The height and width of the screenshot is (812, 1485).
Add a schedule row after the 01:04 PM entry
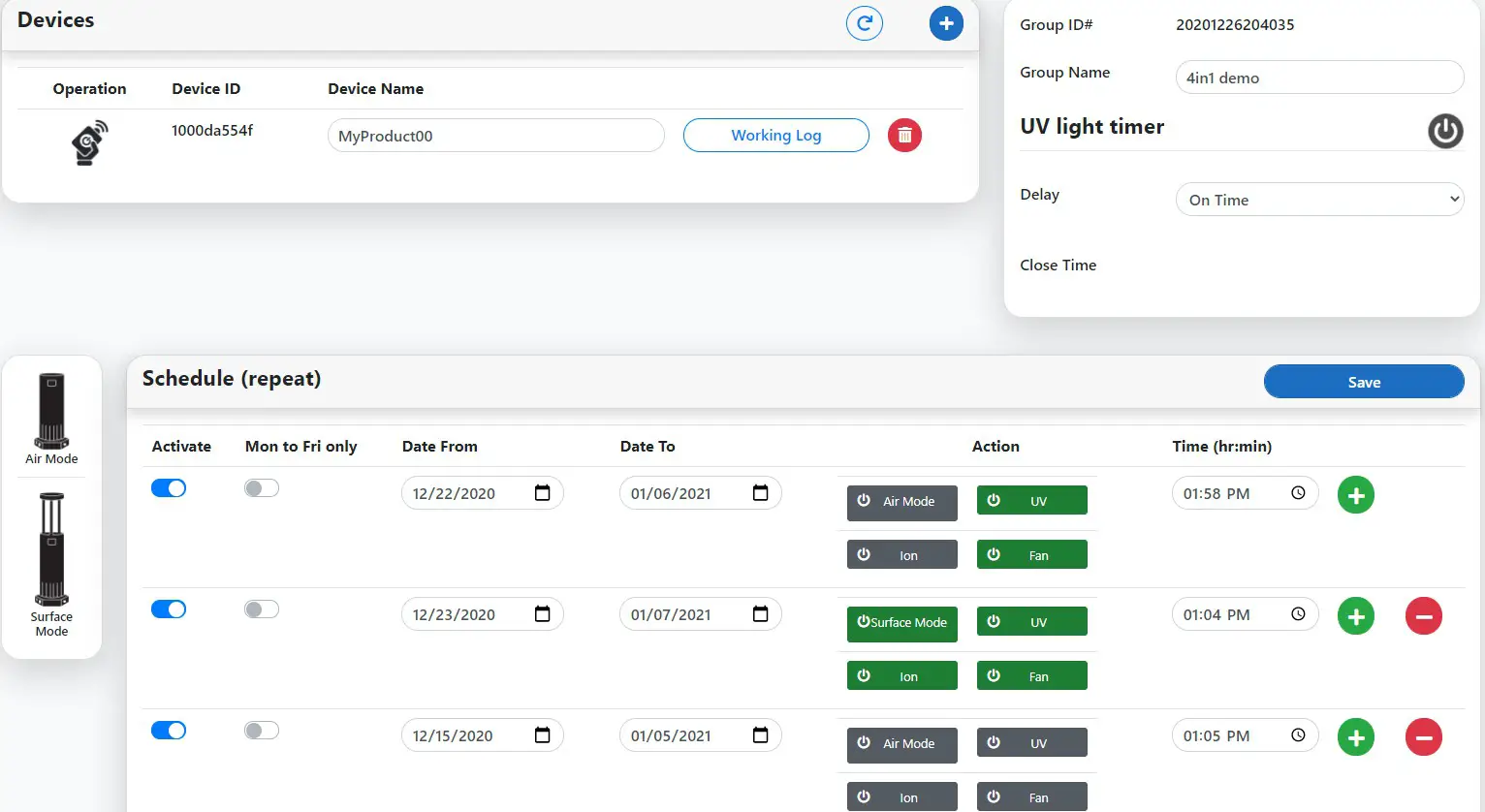(x=1356, y=616)
